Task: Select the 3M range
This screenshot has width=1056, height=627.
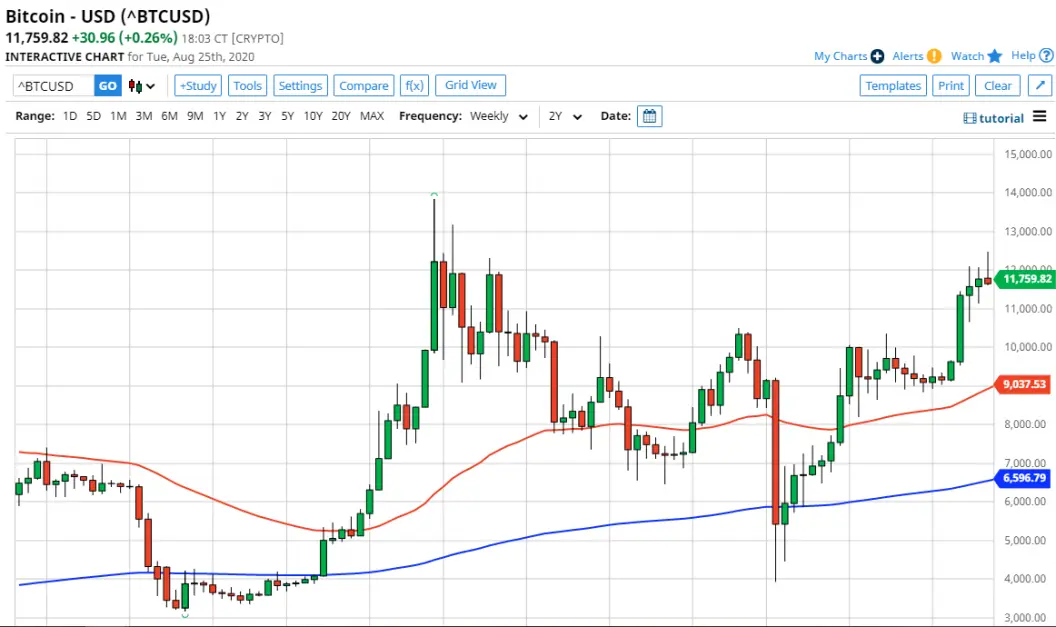Action: [143, 116]
